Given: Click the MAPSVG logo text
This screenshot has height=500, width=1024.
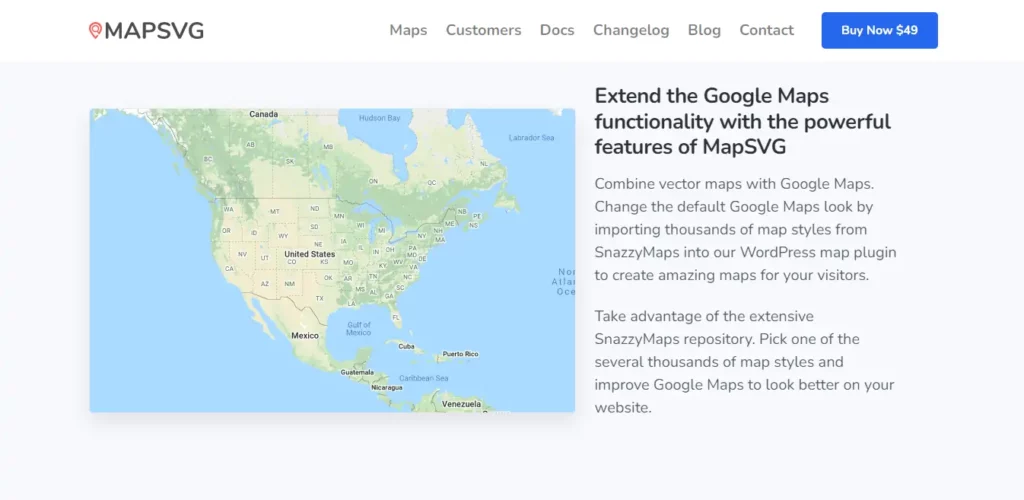Looking at the screenshot, I should [154, 31].
